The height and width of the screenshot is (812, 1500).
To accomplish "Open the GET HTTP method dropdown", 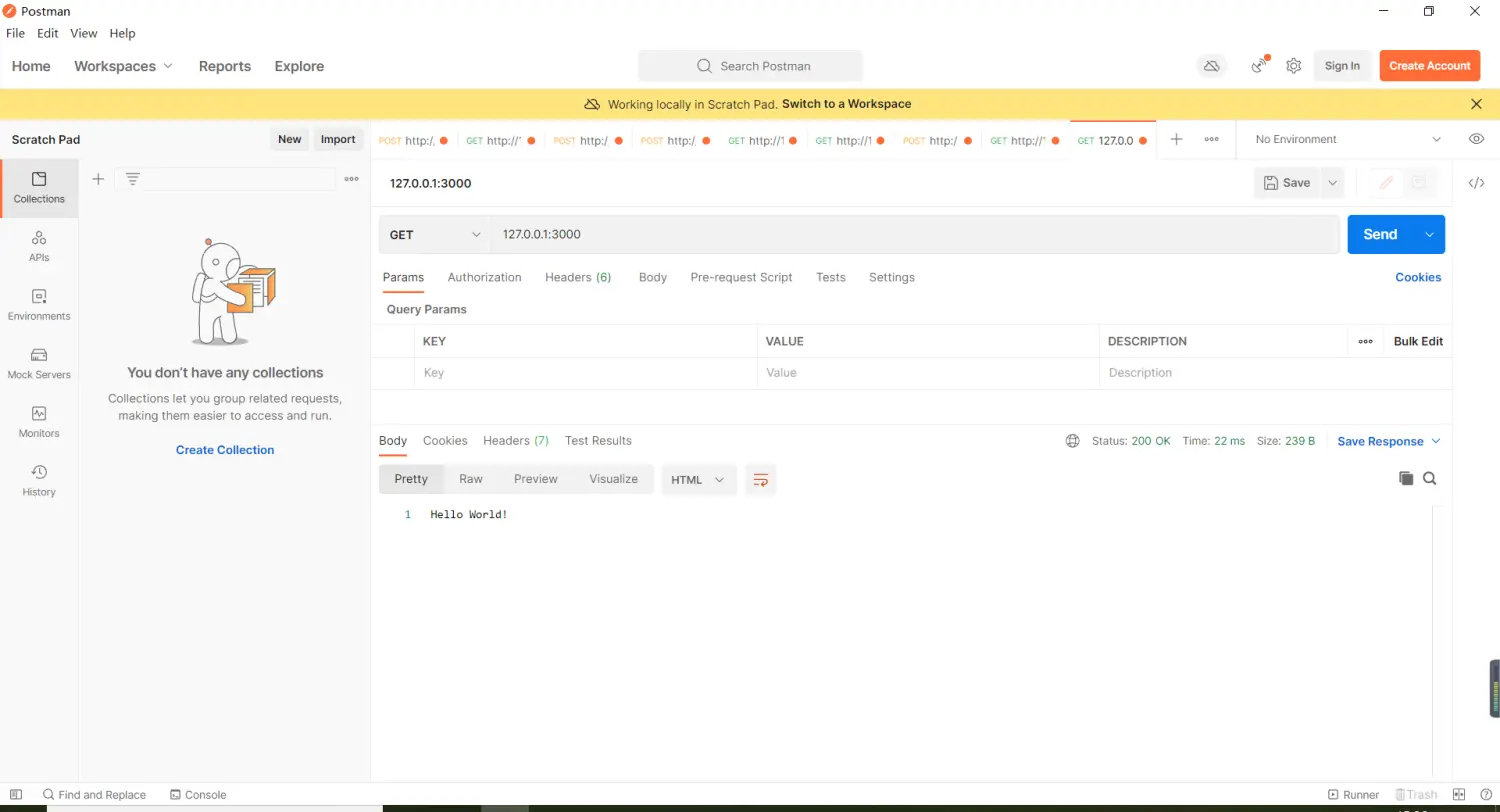I will tap(435, 235).
